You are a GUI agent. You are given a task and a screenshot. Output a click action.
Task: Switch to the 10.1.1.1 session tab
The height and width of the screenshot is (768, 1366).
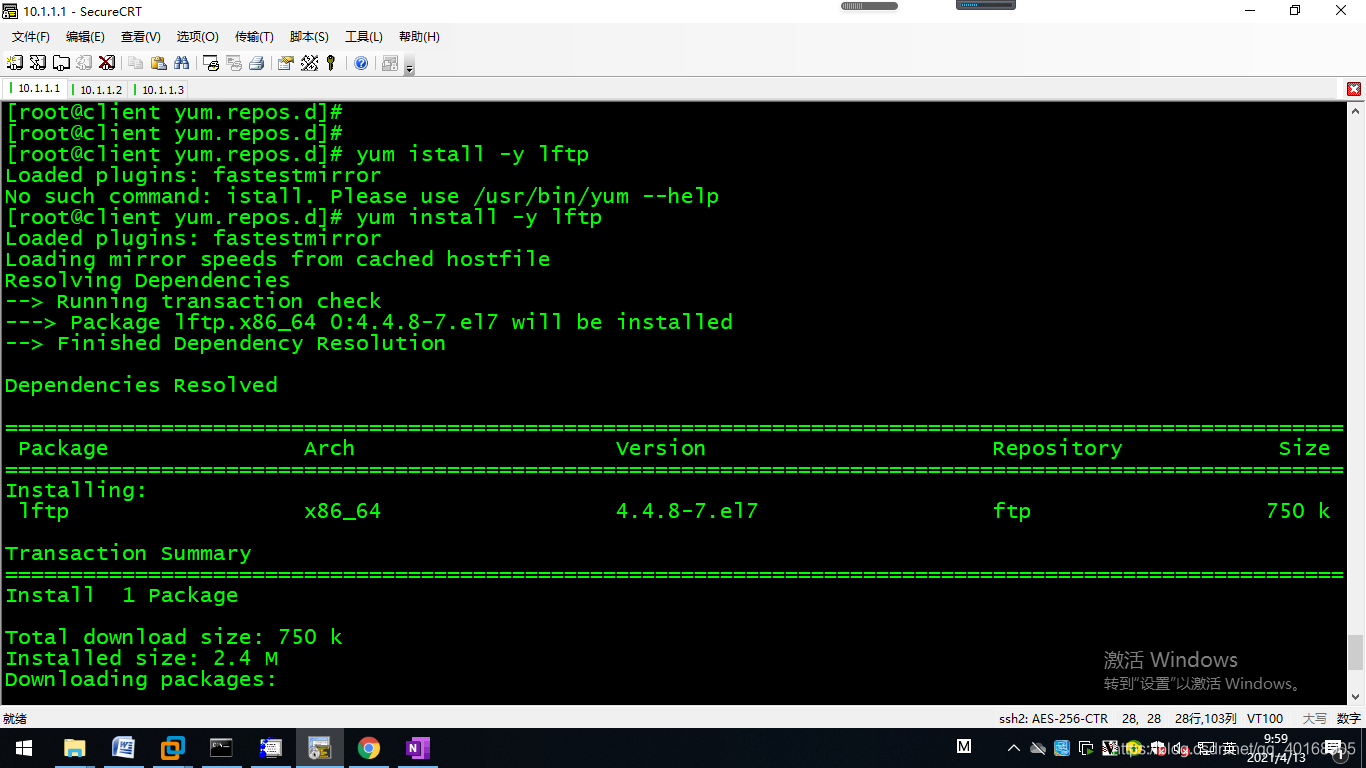36,89
